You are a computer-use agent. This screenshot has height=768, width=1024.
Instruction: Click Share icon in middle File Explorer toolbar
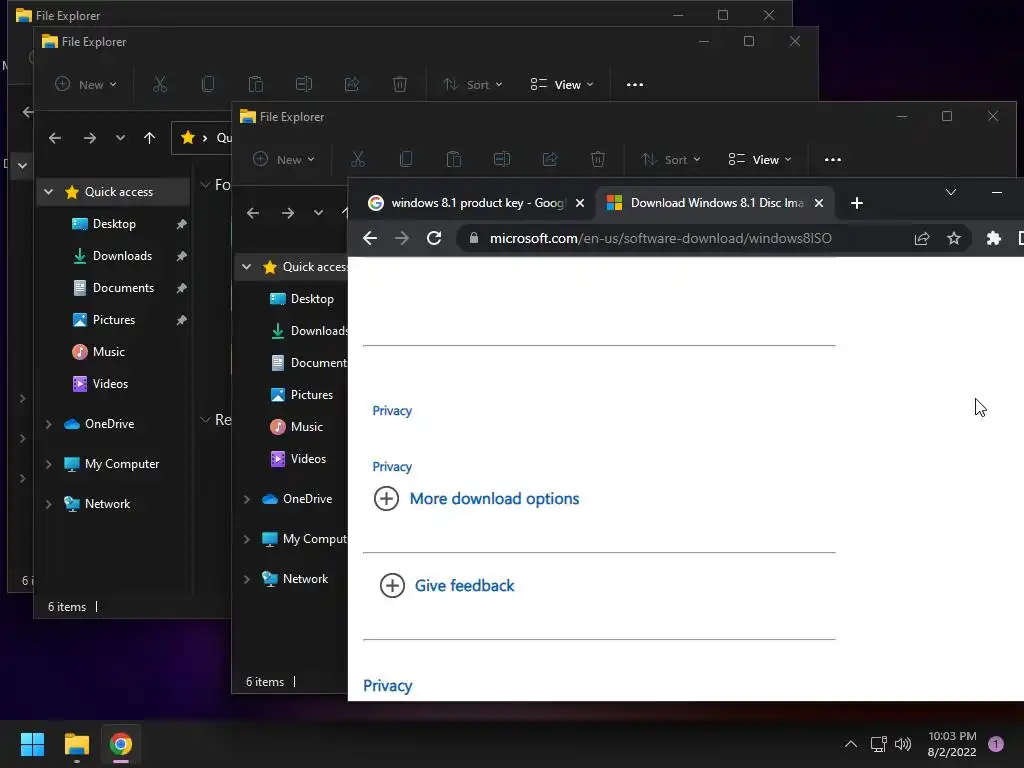[x=352, y=84]
